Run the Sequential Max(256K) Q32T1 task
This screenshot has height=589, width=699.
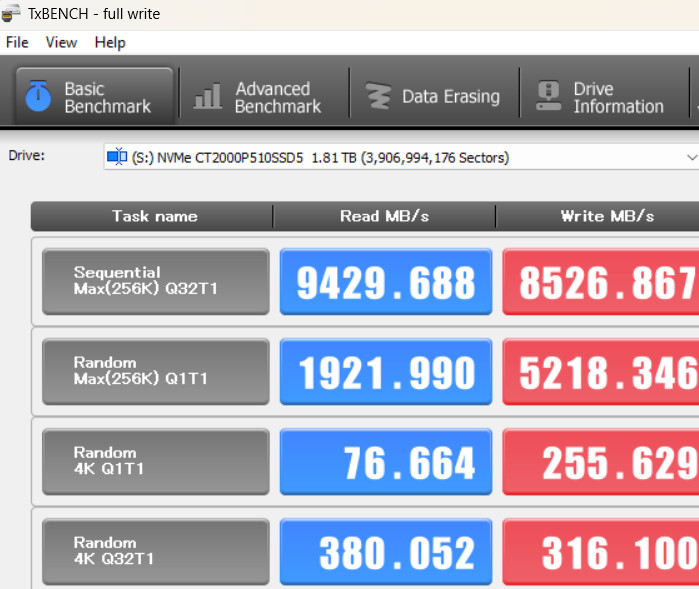(x=155, y=282)
